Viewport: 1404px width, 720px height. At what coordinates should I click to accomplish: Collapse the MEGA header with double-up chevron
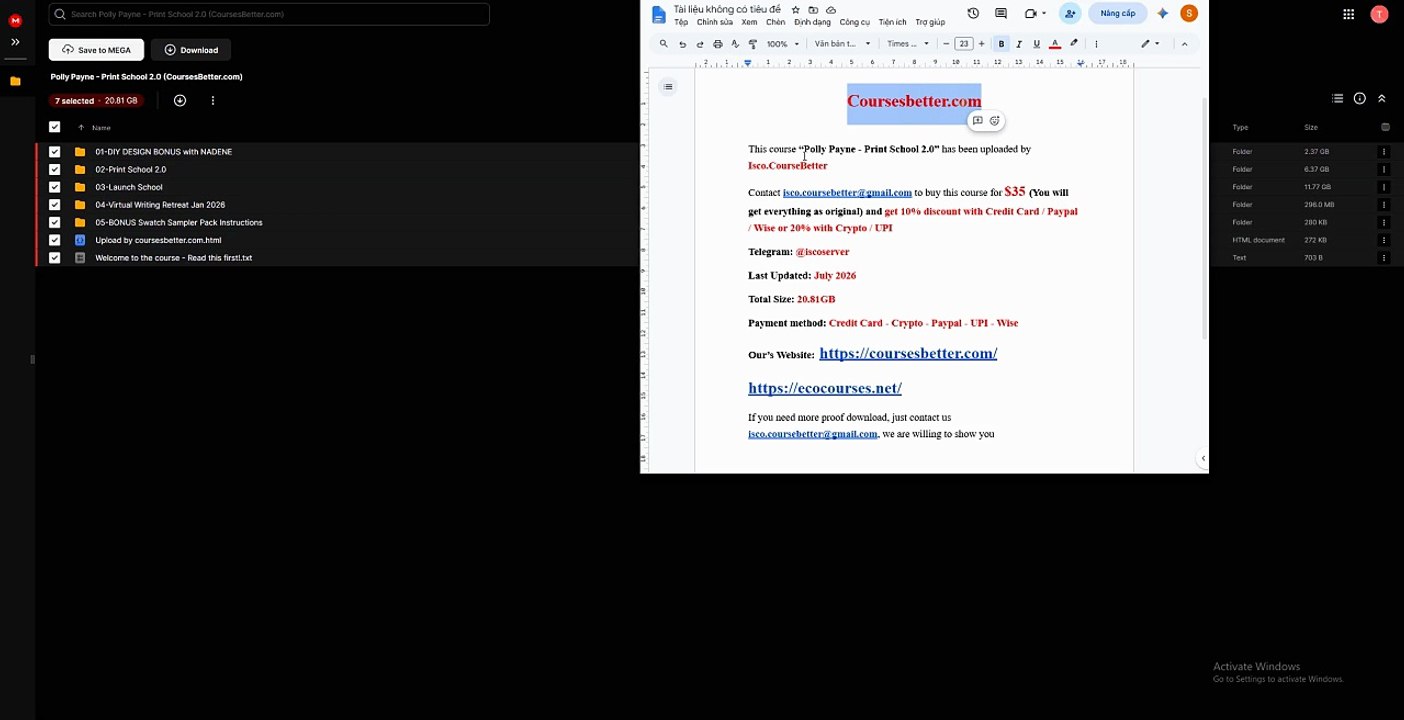pyautogui.click(x=1382, y=98)
